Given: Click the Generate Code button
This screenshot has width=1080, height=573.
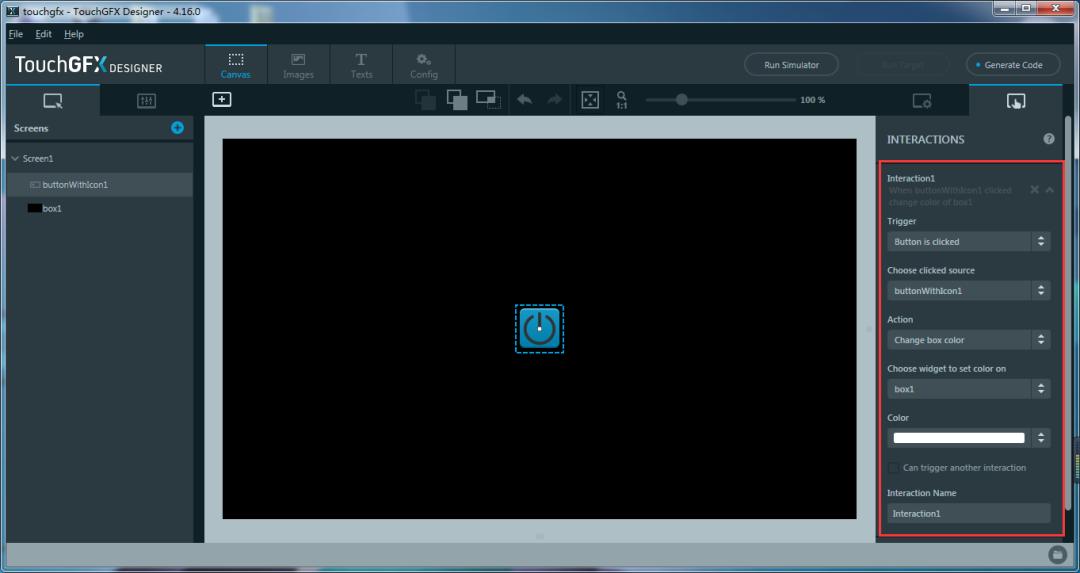Looking at the screenshot, I should (1013, 65).
